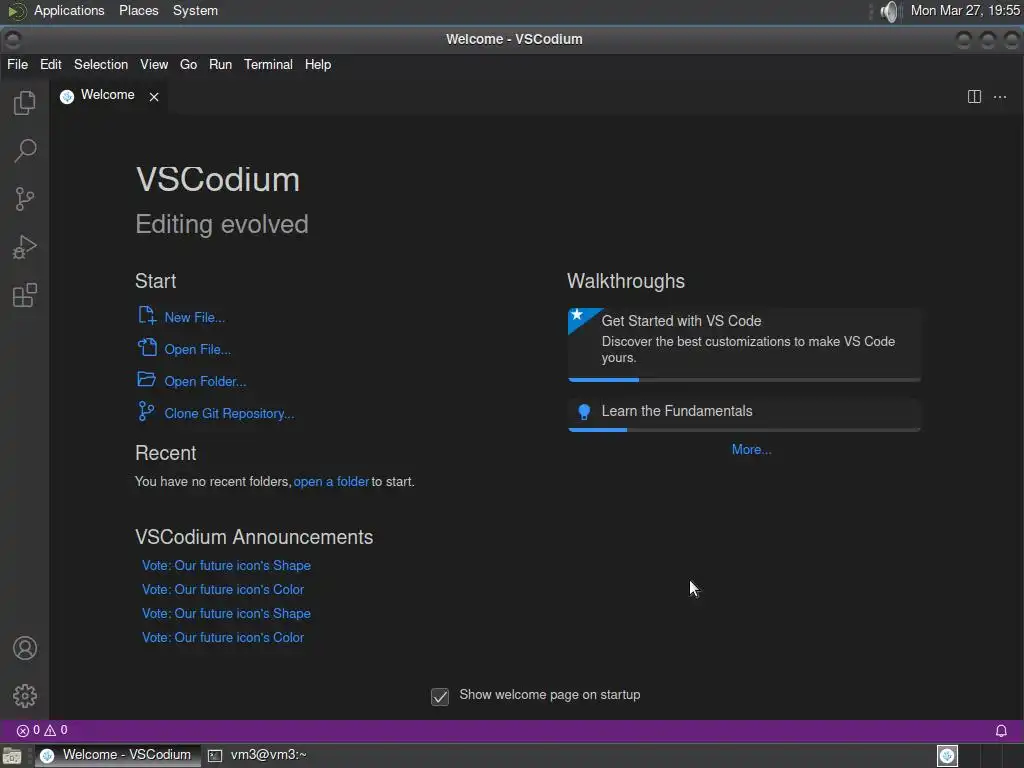
Task: Click the Split Editor Right icon
Action: (x=974, y=97)
